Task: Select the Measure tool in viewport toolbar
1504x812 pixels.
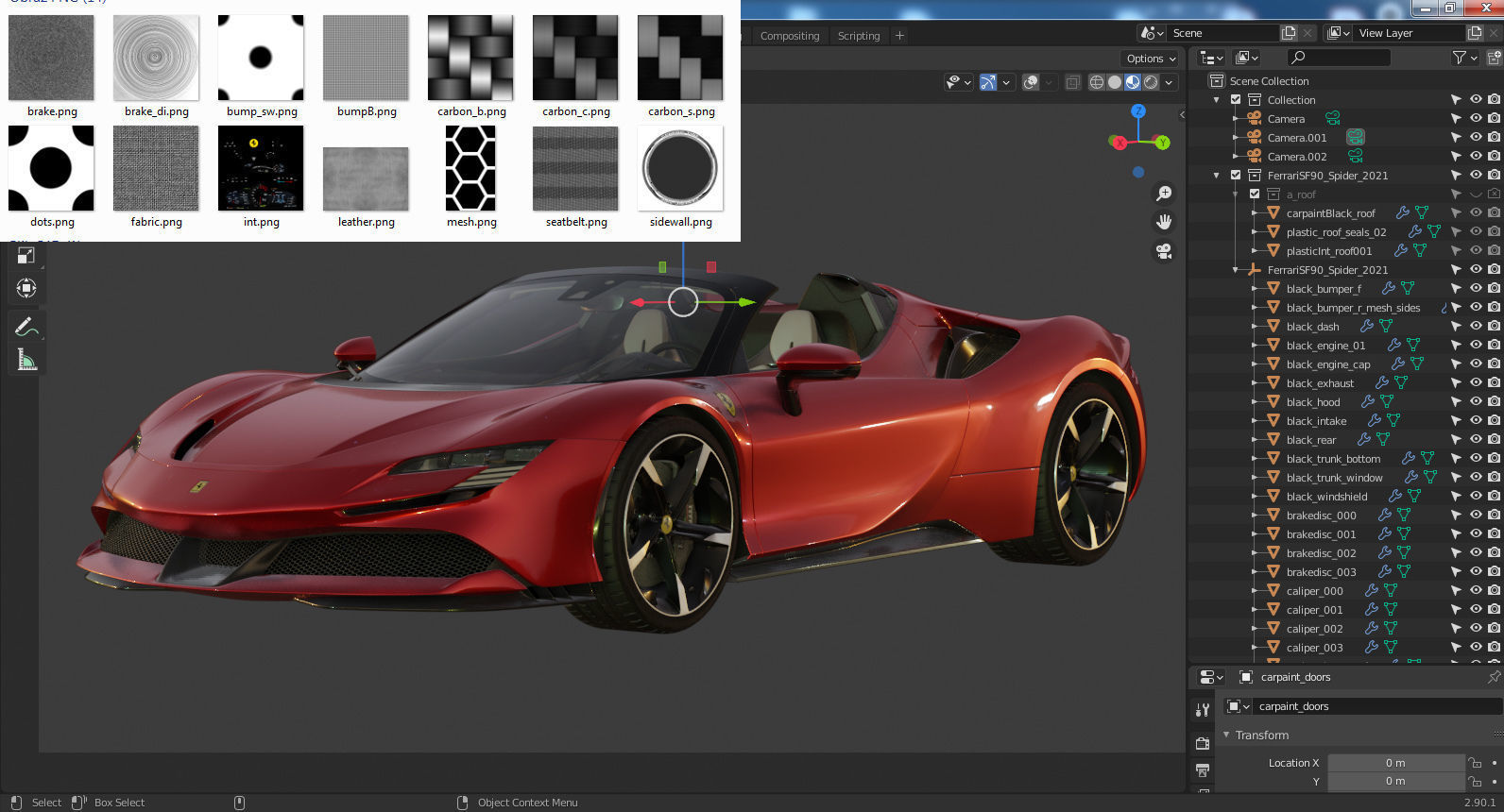Action: [x=26, y=360]
